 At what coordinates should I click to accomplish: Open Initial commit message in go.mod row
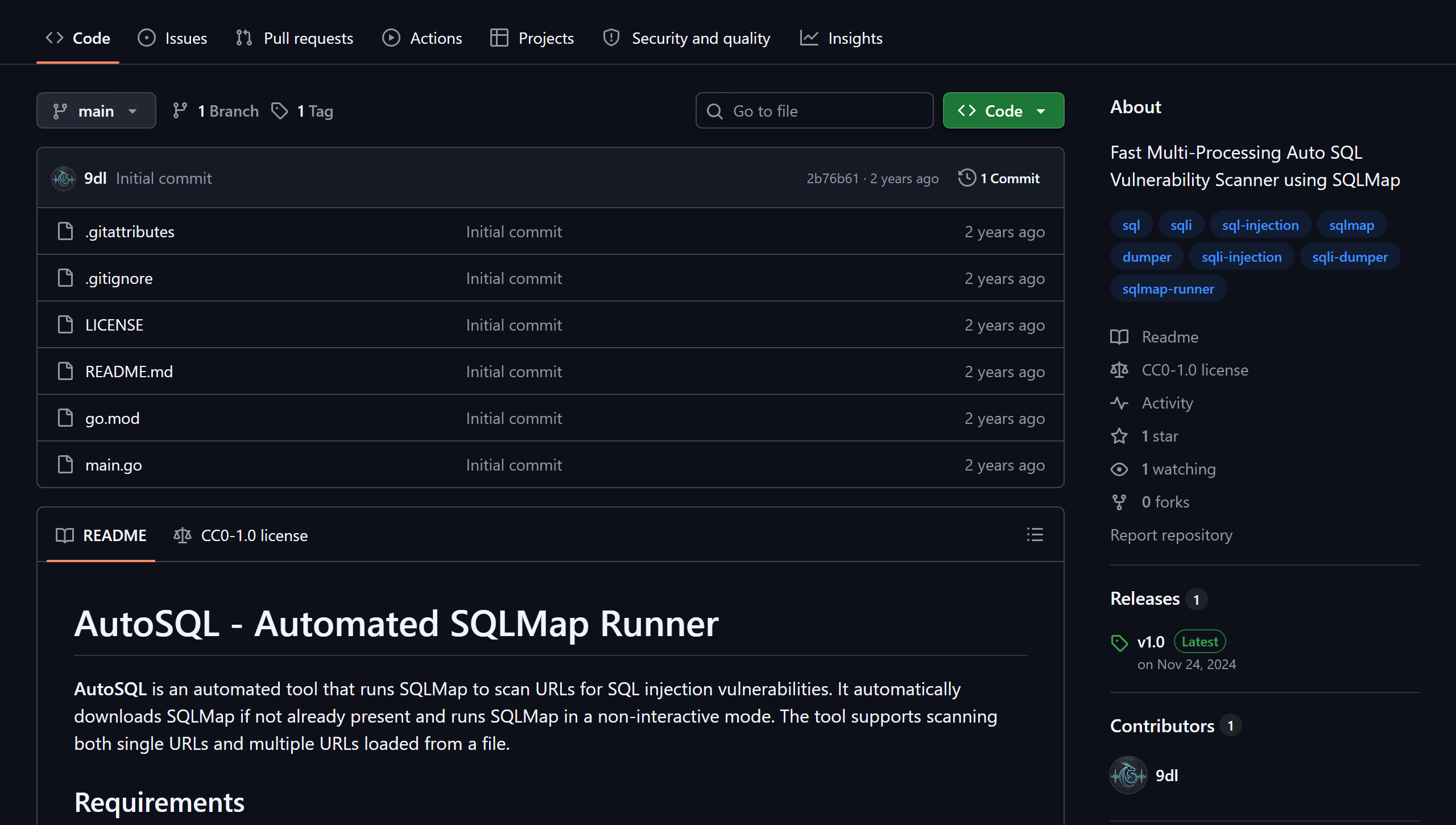click(514, 419)
